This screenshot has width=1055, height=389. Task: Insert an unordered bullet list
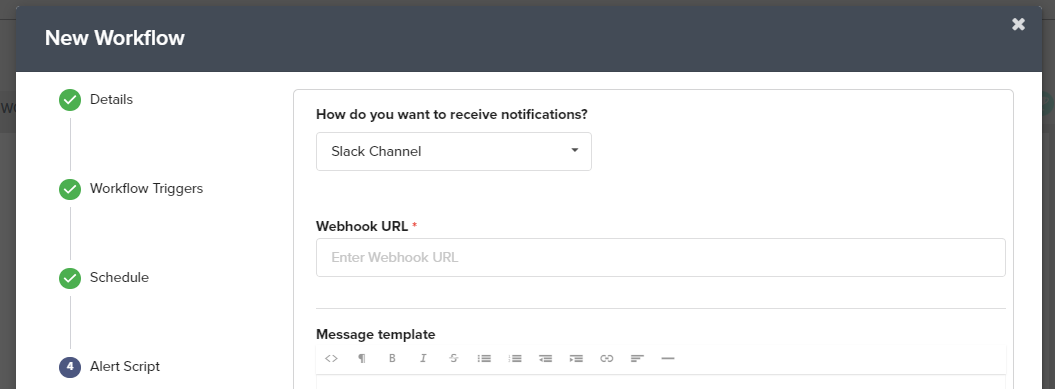point(484,358)
